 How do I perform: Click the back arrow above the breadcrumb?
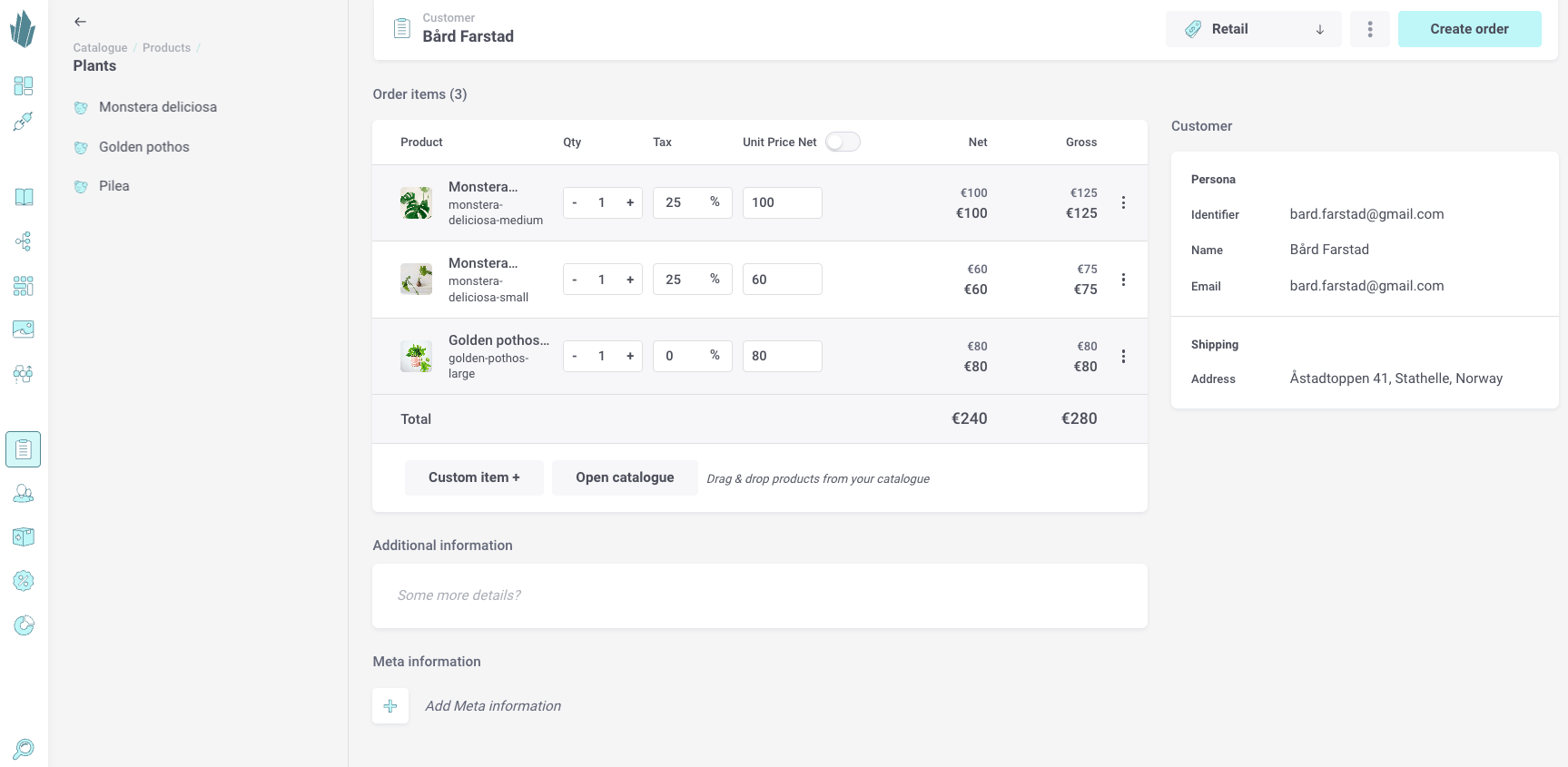(x=81, y=22)
